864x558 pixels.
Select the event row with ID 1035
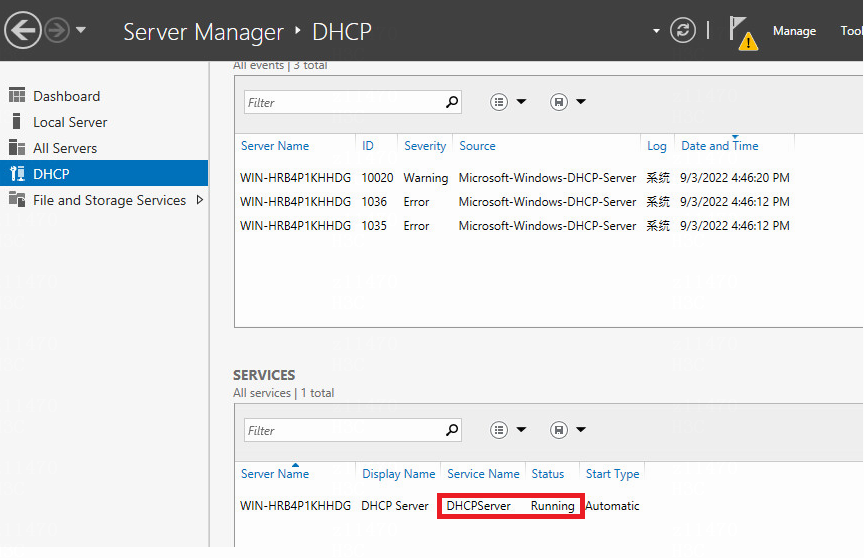(515, 226)
